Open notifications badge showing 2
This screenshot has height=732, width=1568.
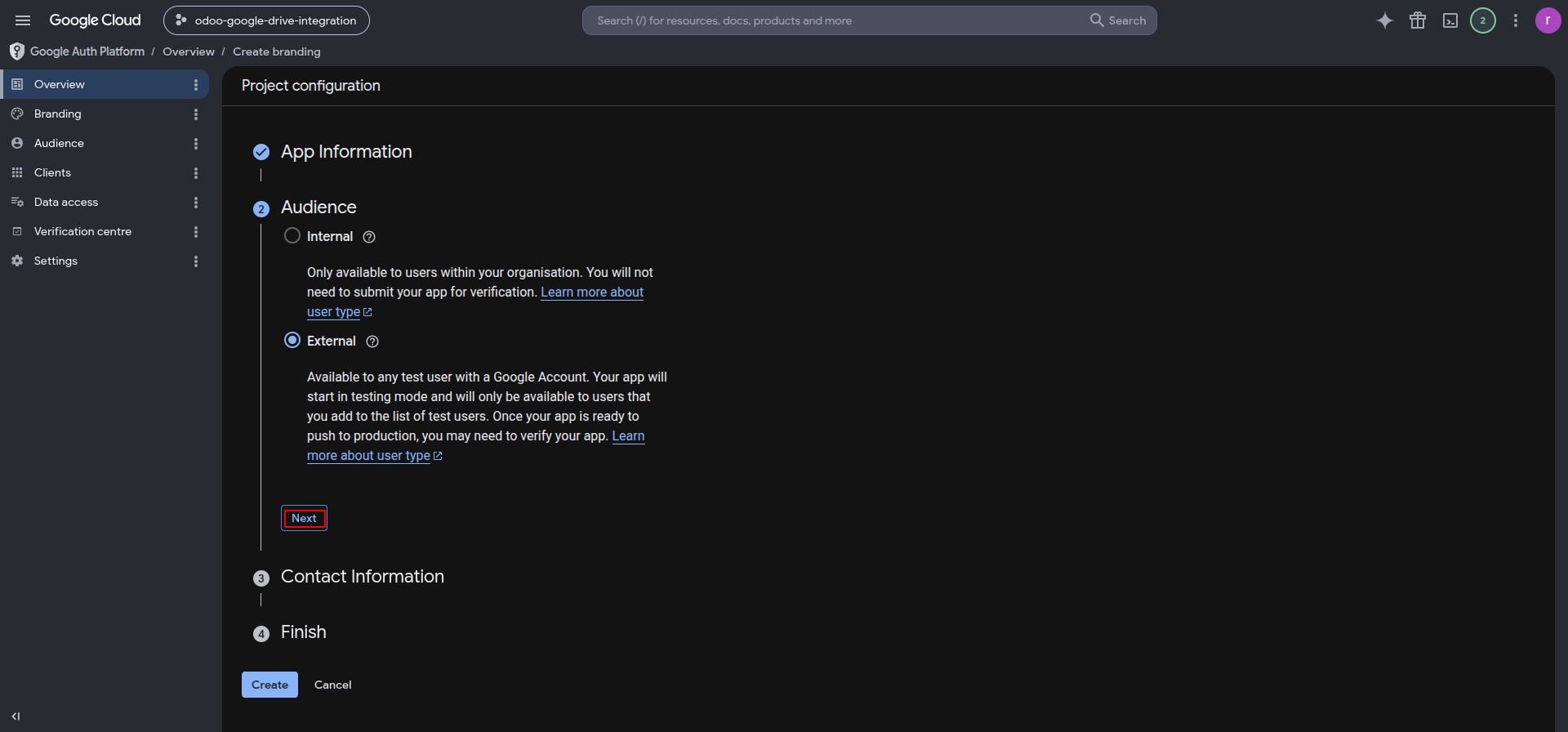[x=1483, y=20]
